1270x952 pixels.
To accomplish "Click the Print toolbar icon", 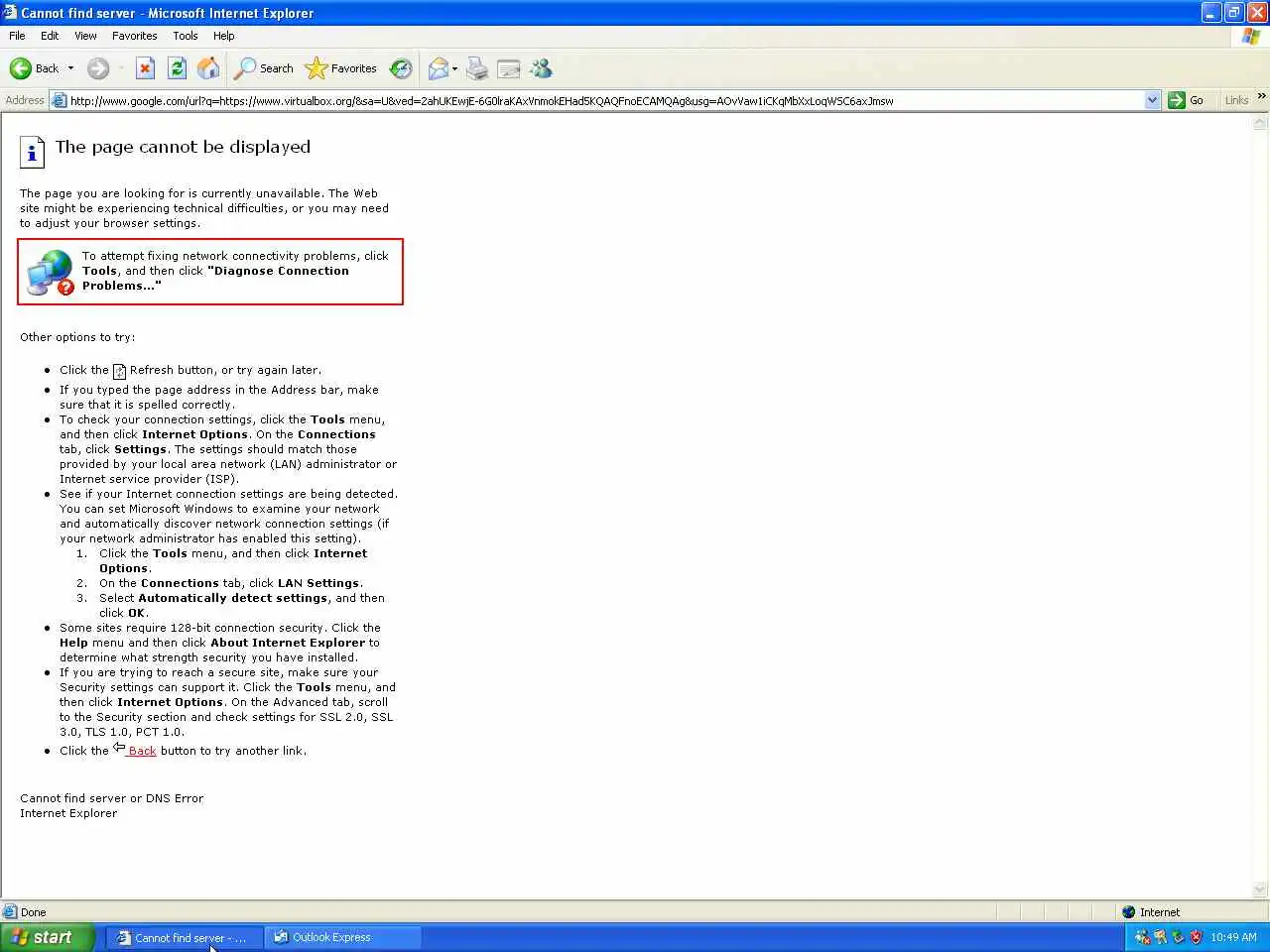I will point(477,68).
